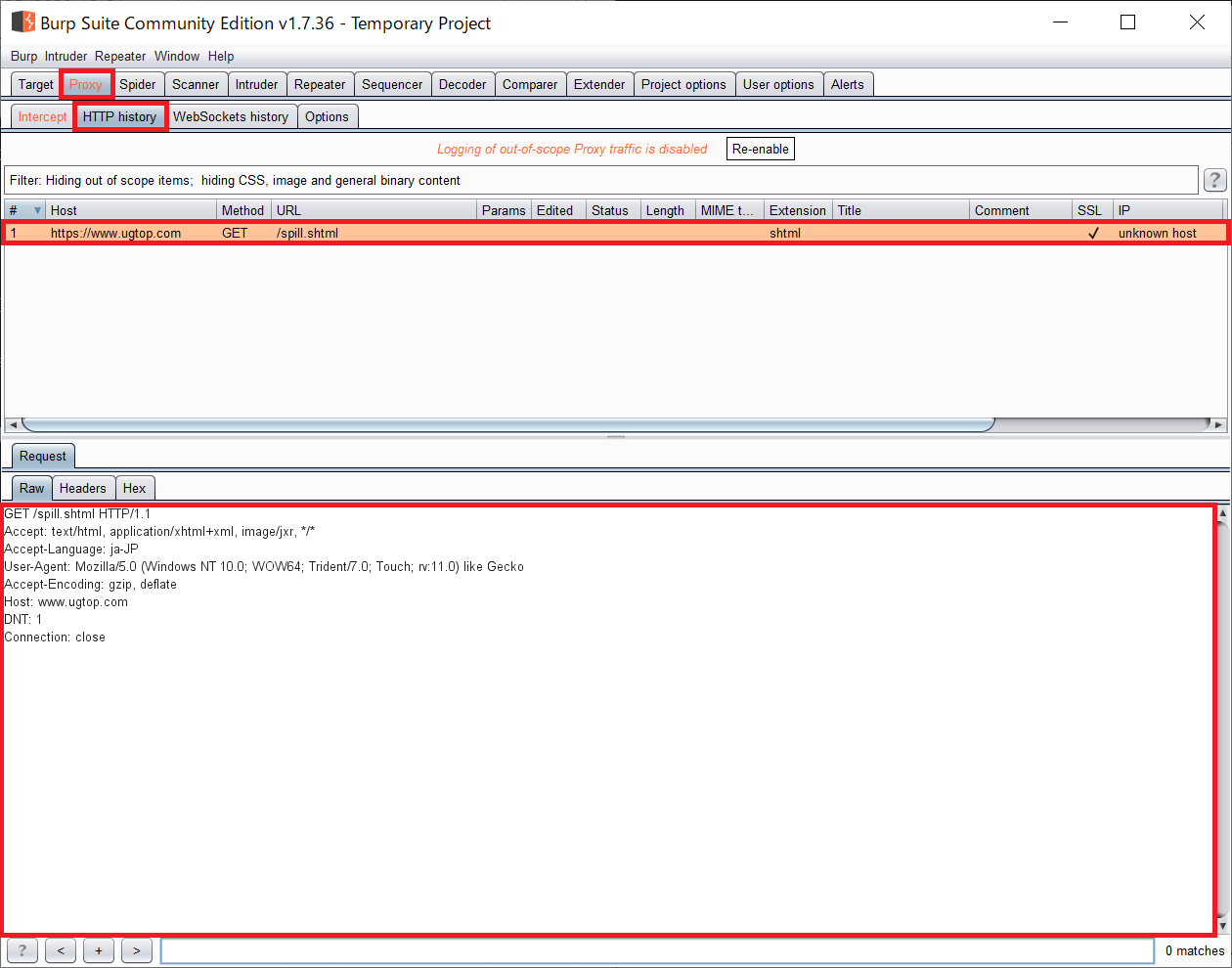Switch to the Decoder tab
Image resolution: width=1232 pixels, height=968 pixels.
[462, 84]
